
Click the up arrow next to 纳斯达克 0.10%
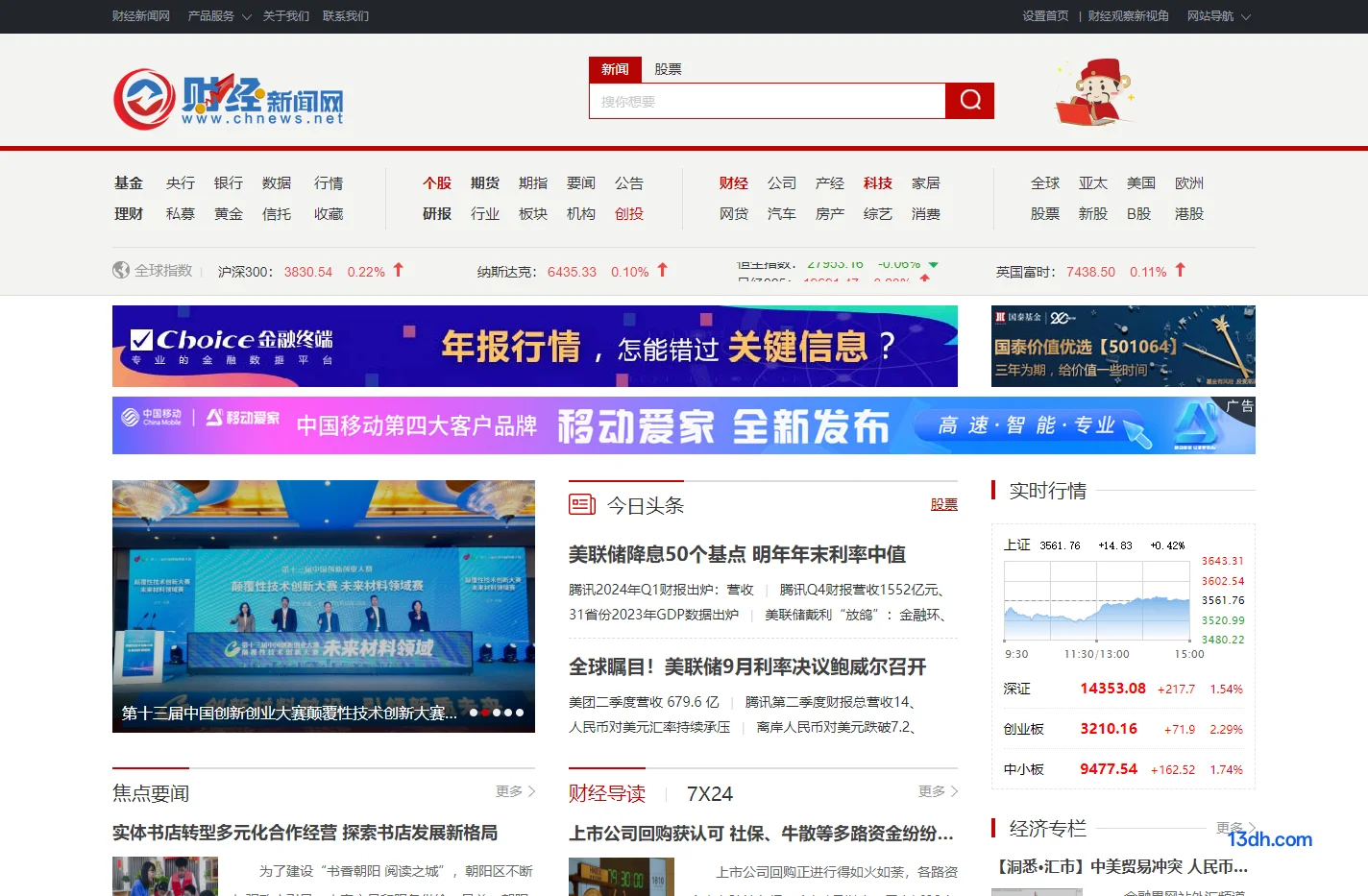click(x=662, y=270)
